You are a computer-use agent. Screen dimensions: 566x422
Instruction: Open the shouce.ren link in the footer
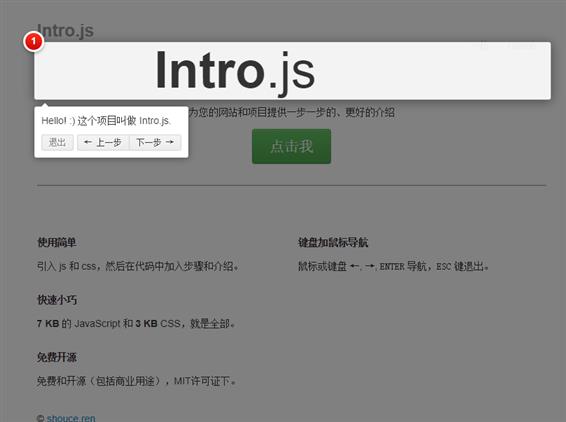point(71,418)
